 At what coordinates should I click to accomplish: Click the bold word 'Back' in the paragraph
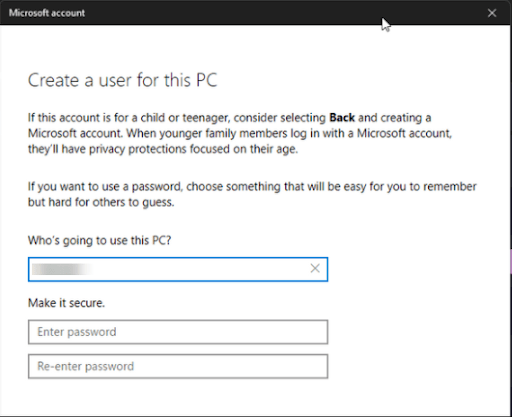point(342,118)
